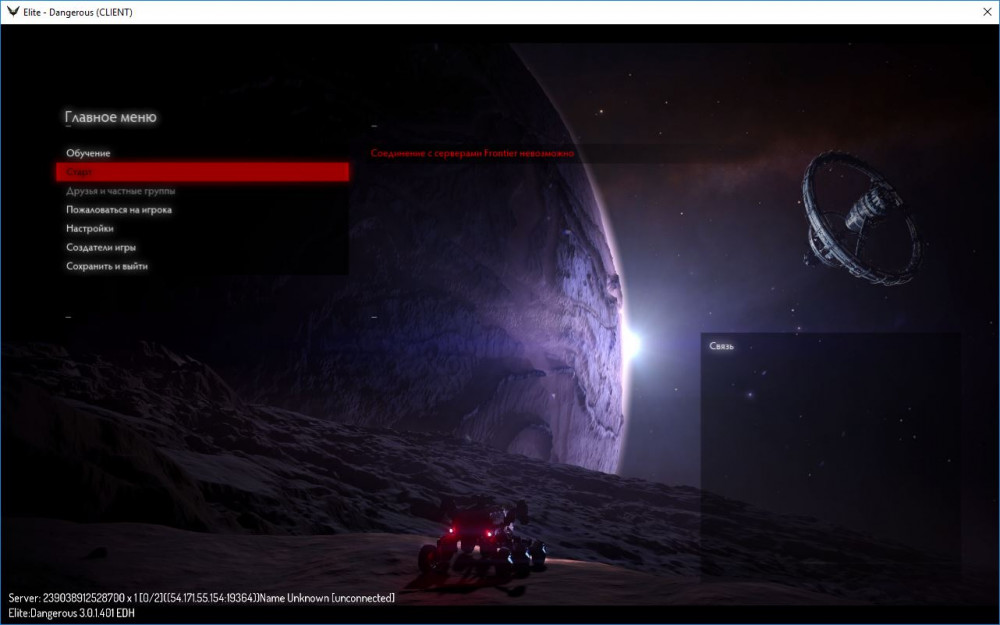The image size is (1000, 625).
Task: View Создатели игры credits
Action: [101, 247]
